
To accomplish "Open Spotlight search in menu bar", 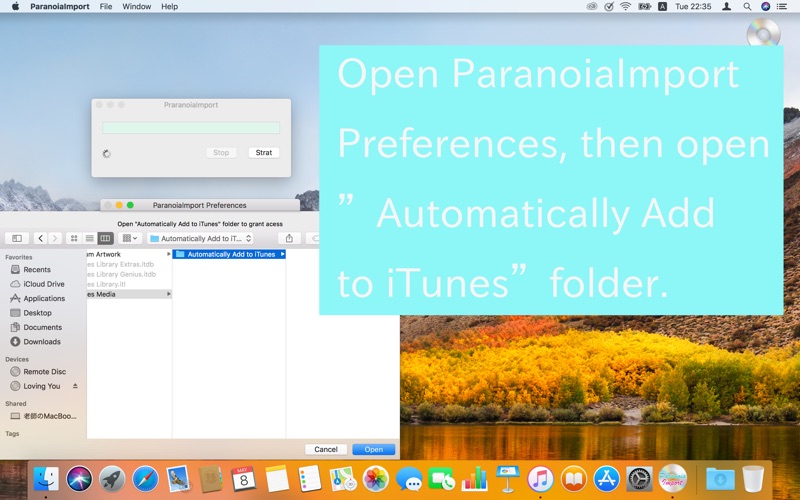I will coord(747,7).
